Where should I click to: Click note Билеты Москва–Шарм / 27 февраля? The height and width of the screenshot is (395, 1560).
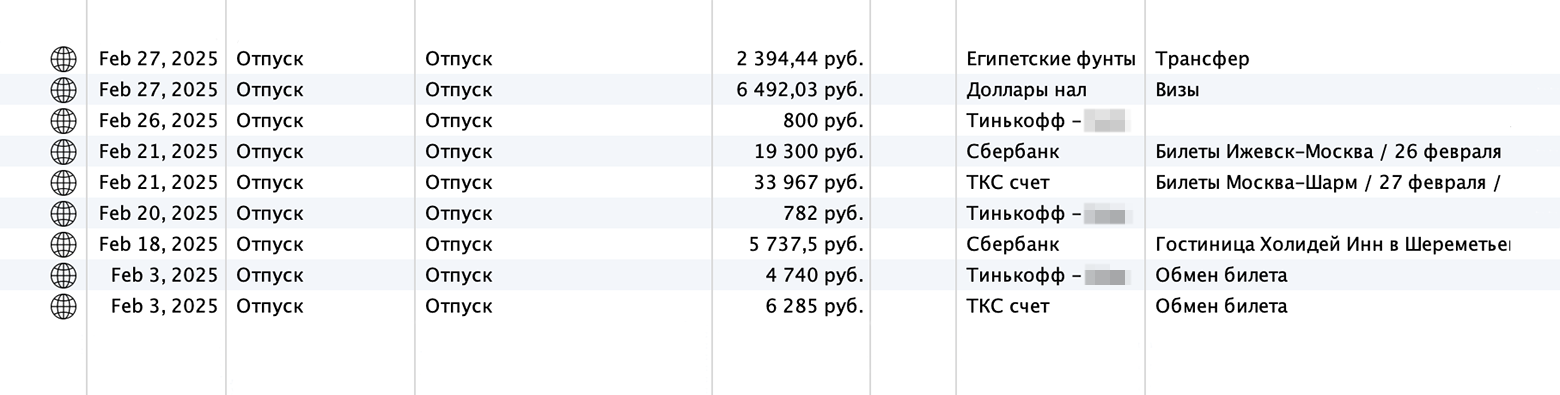(1328, 183)
